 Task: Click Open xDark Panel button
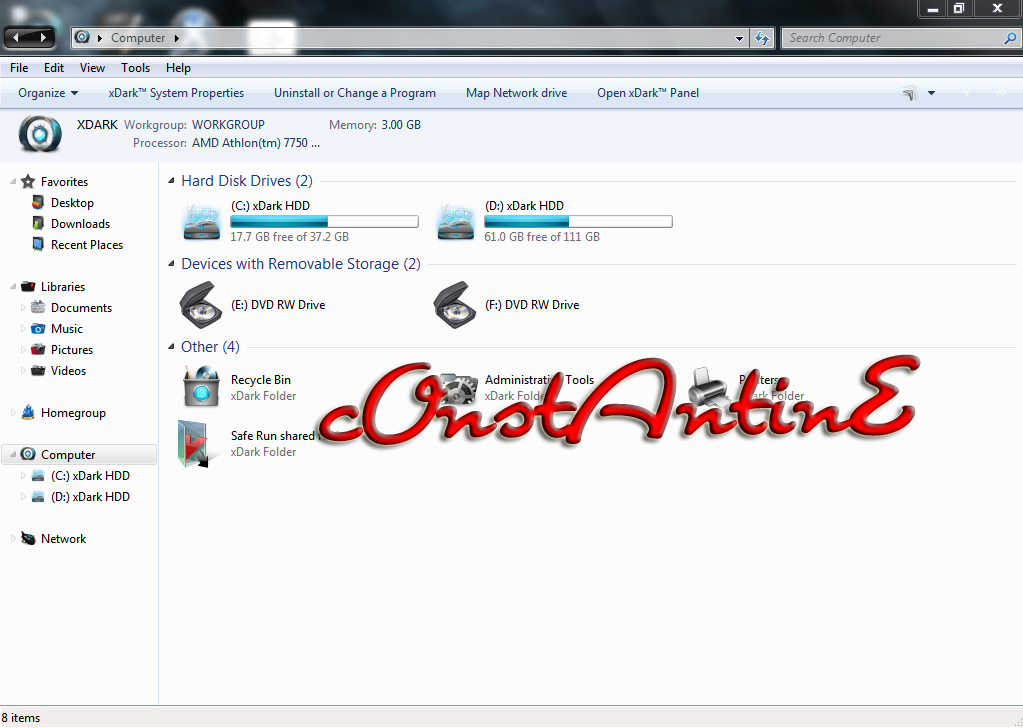[648, 93]
